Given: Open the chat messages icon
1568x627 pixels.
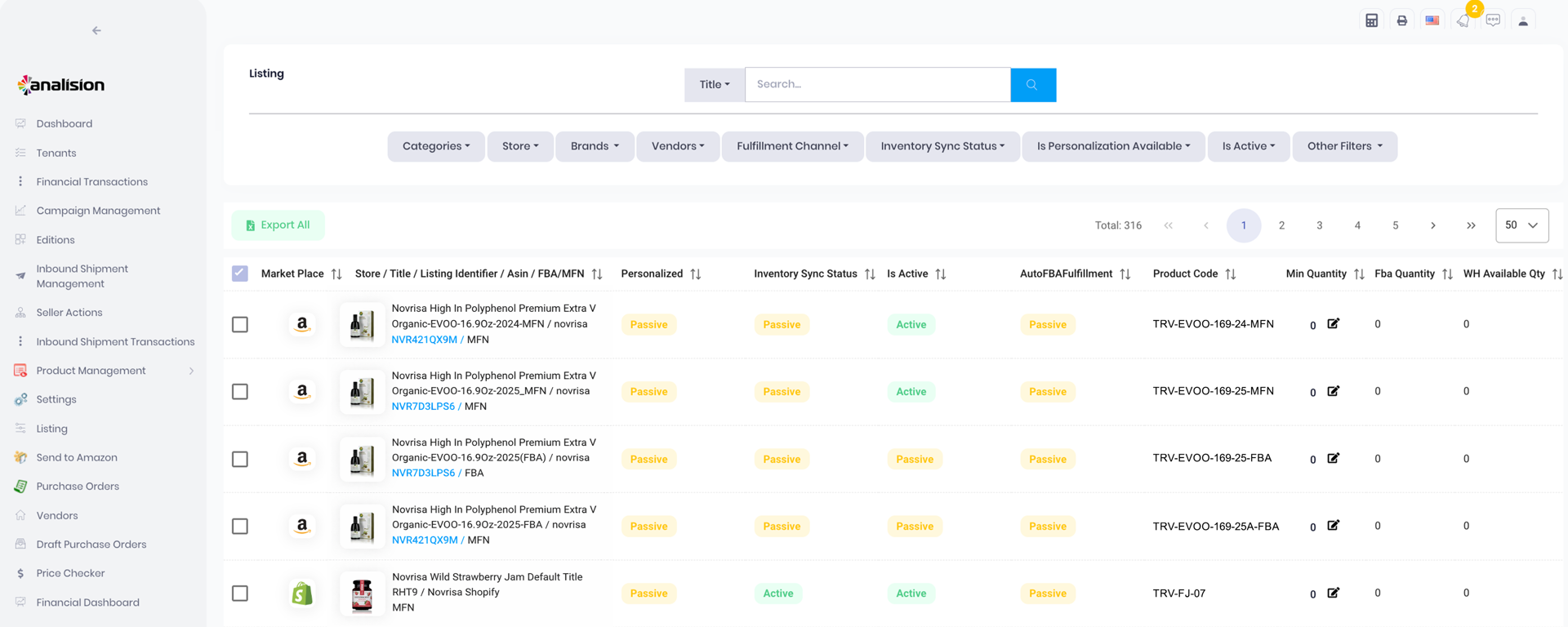Looking at the screenshot, I should point(1493,20).
